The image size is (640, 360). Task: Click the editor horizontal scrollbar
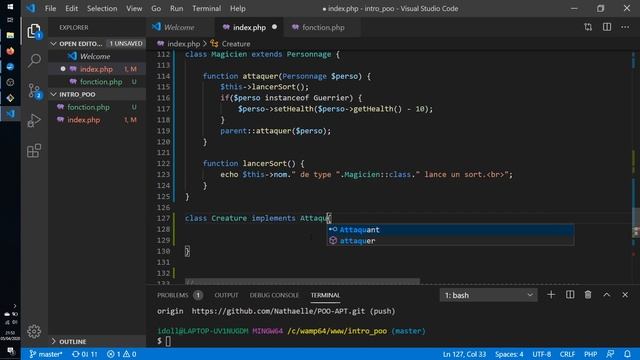click(302, 281)
